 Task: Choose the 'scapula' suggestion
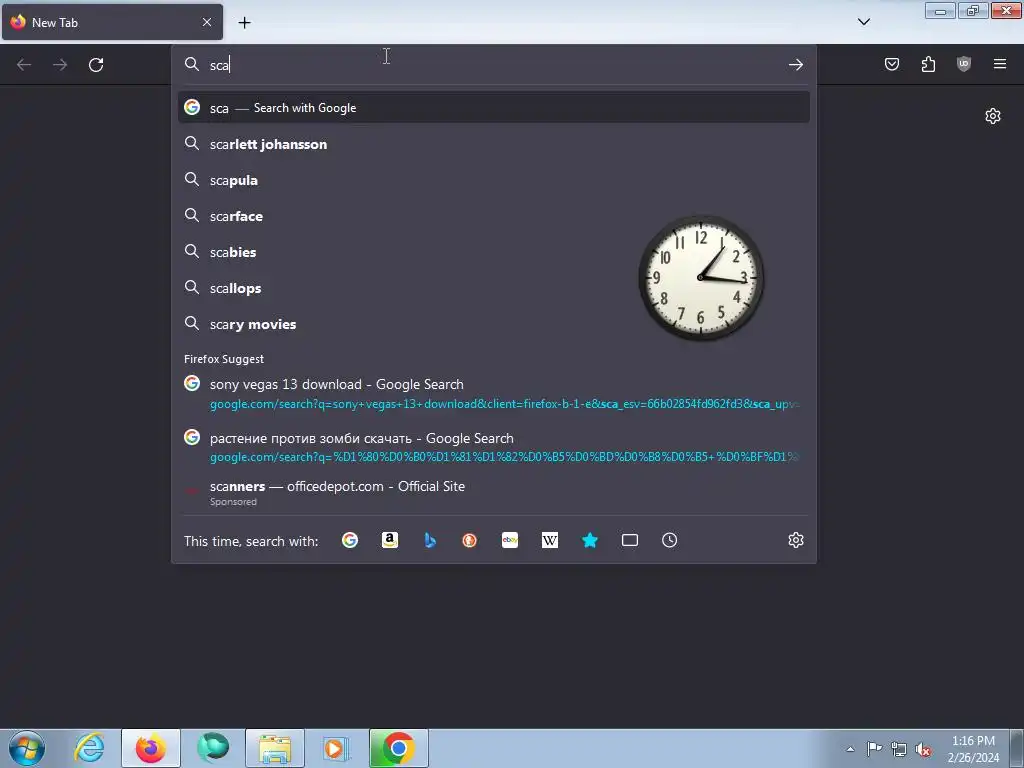coord(494,180)
